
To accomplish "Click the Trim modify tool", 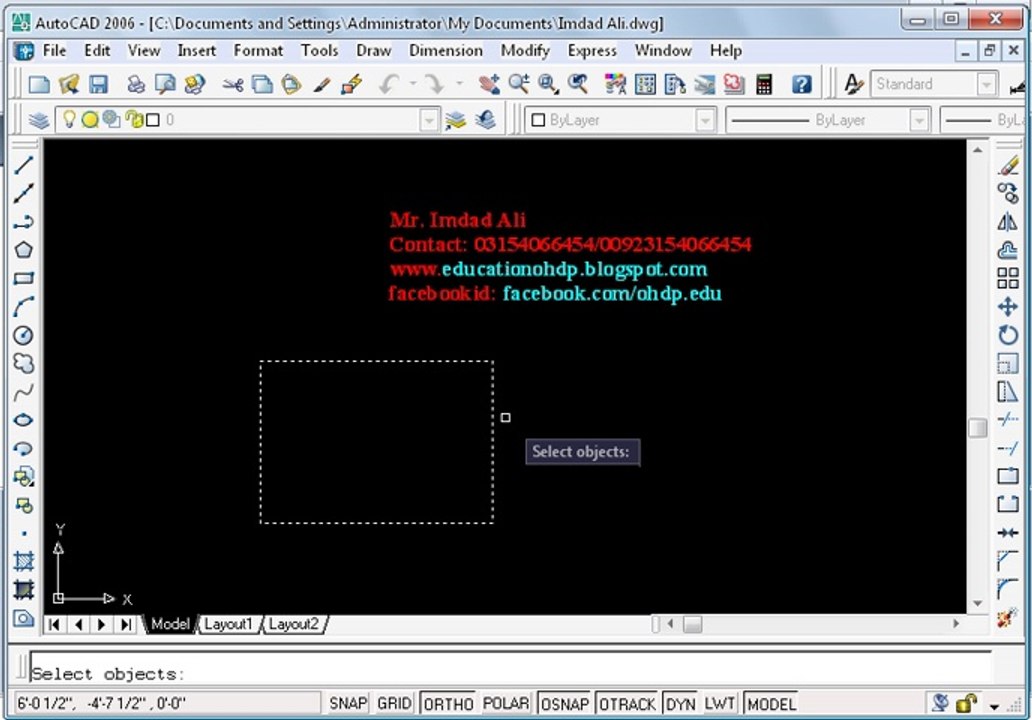I will coord(1008,419).
